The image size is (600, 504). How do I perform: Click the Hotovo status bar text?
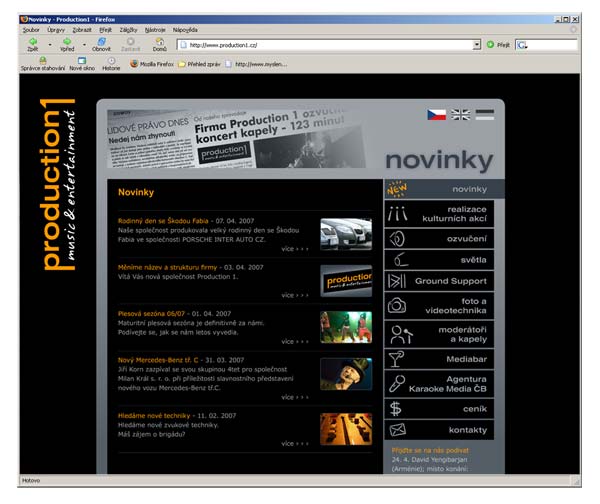(31, 480)
